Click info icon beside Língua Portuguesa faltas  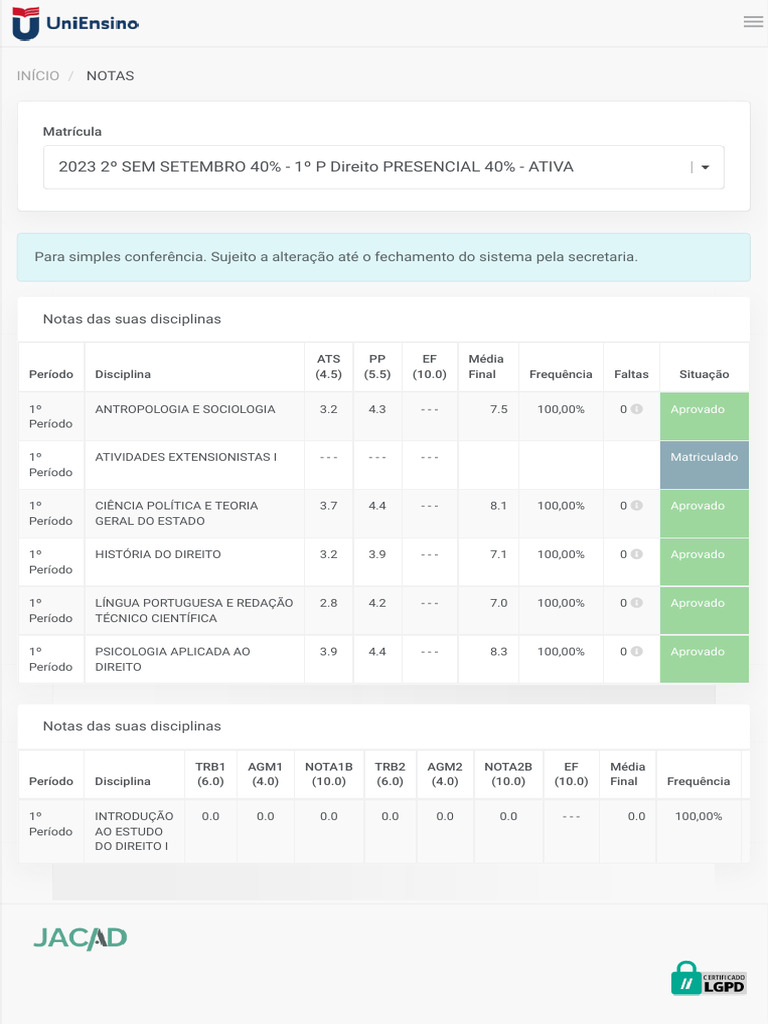tap(637, 603)
